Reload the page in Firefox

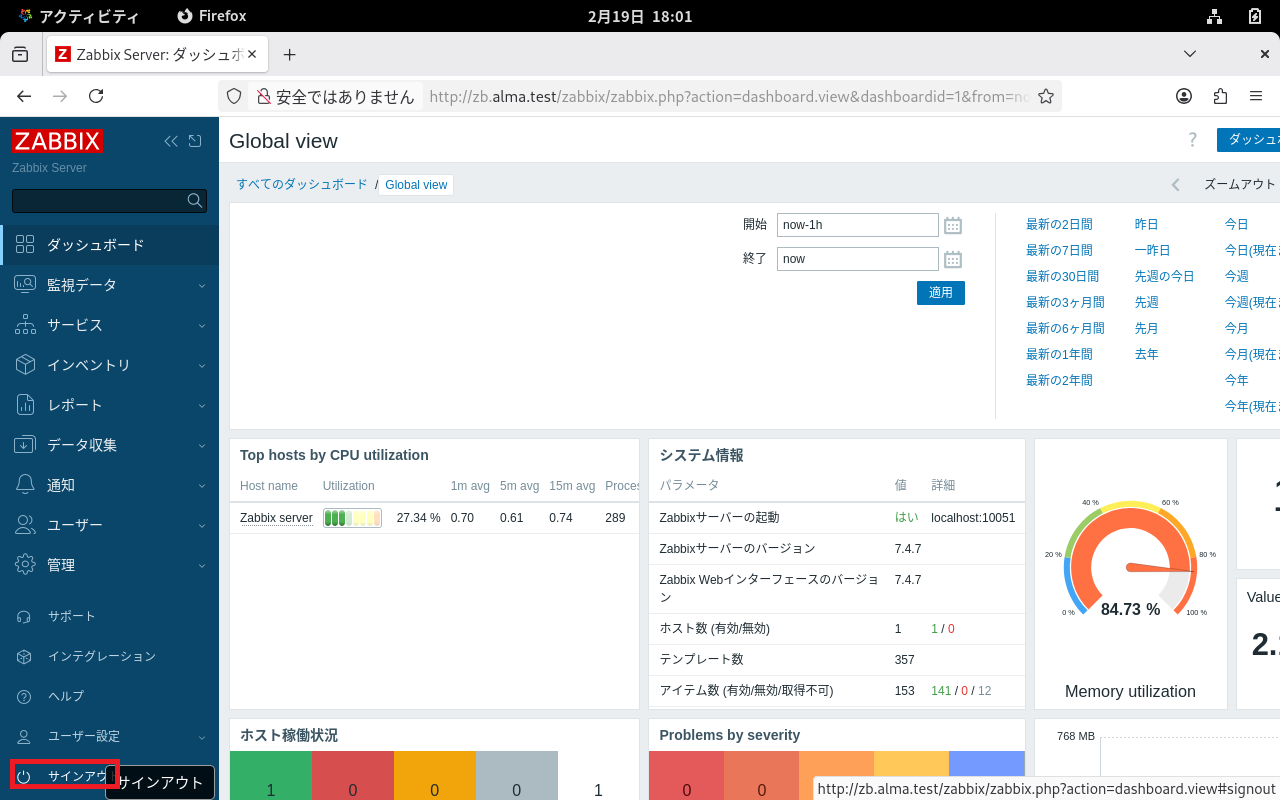pyautogui.click(x=96, y=96)
